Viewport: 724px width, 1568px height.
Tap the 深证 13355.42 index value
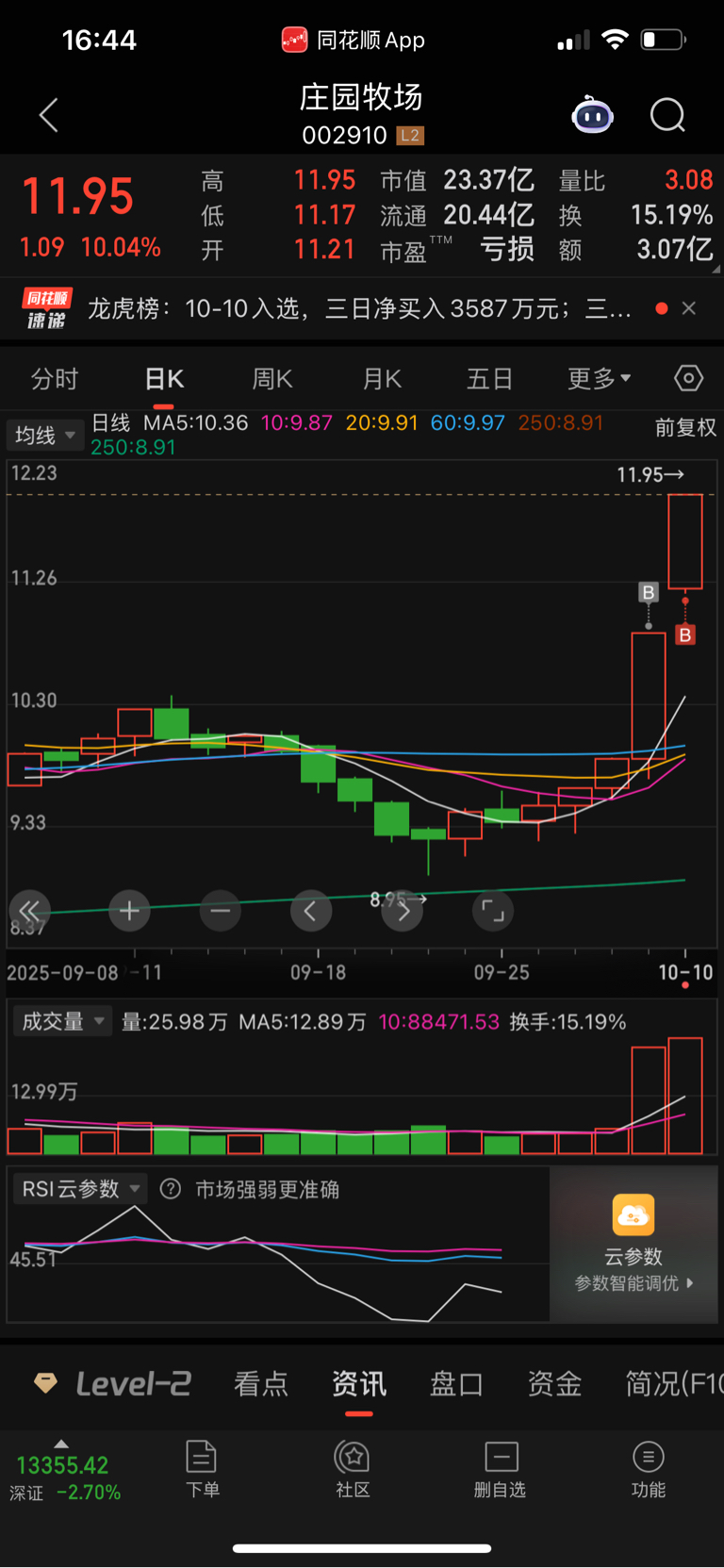[x=62, y=1464]
